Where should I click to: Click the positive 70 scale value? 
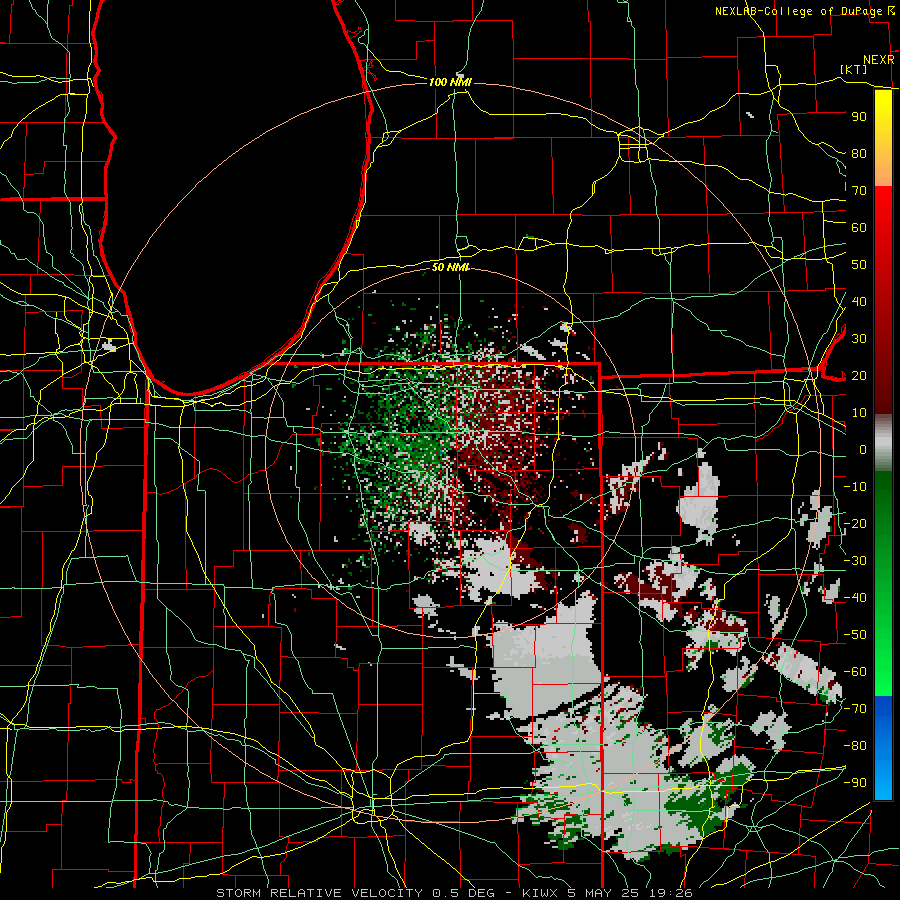[x=859, y=191]
